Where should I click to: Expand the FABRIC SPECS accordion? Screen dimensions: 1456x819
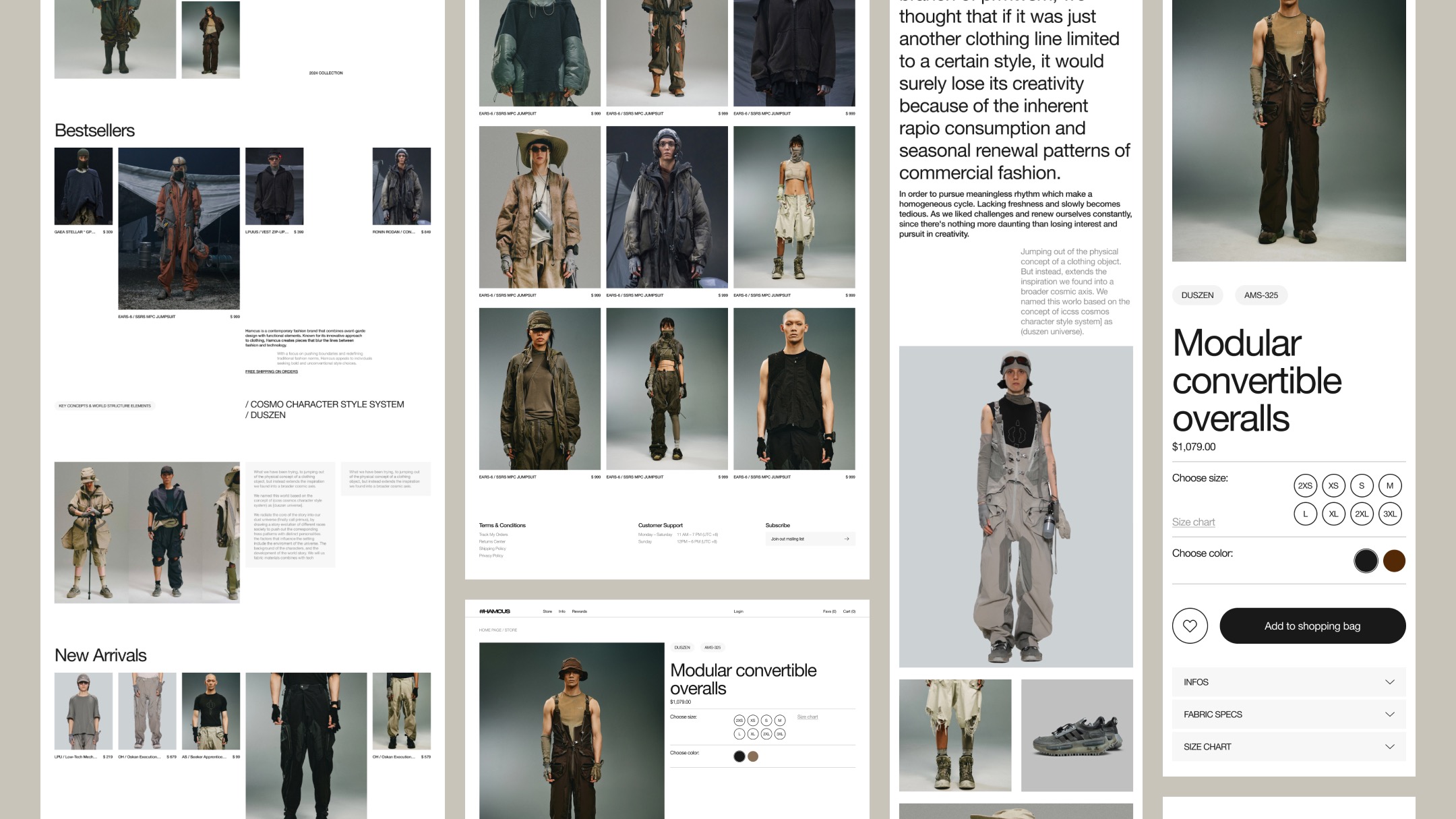[x=1288, y=715]
